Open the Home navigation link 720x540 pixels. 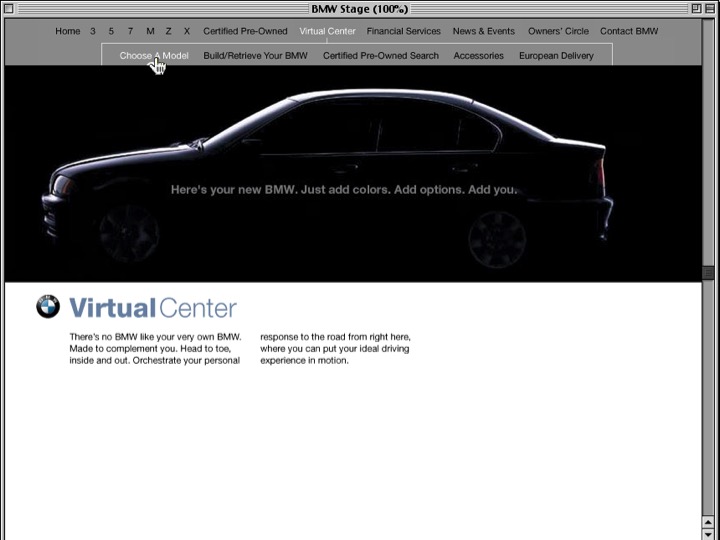67,31
